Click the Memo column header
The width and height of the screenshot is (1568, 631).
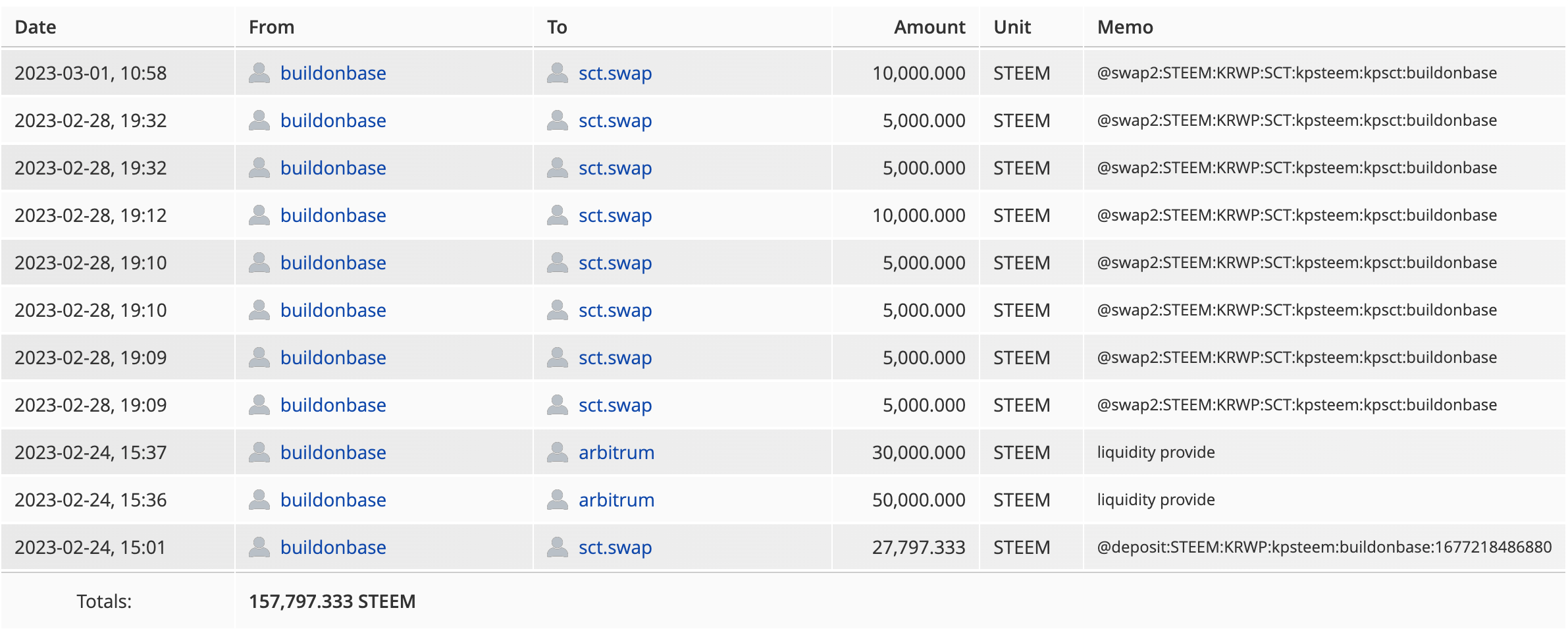pyautogui.click(x=1125, y=27)
